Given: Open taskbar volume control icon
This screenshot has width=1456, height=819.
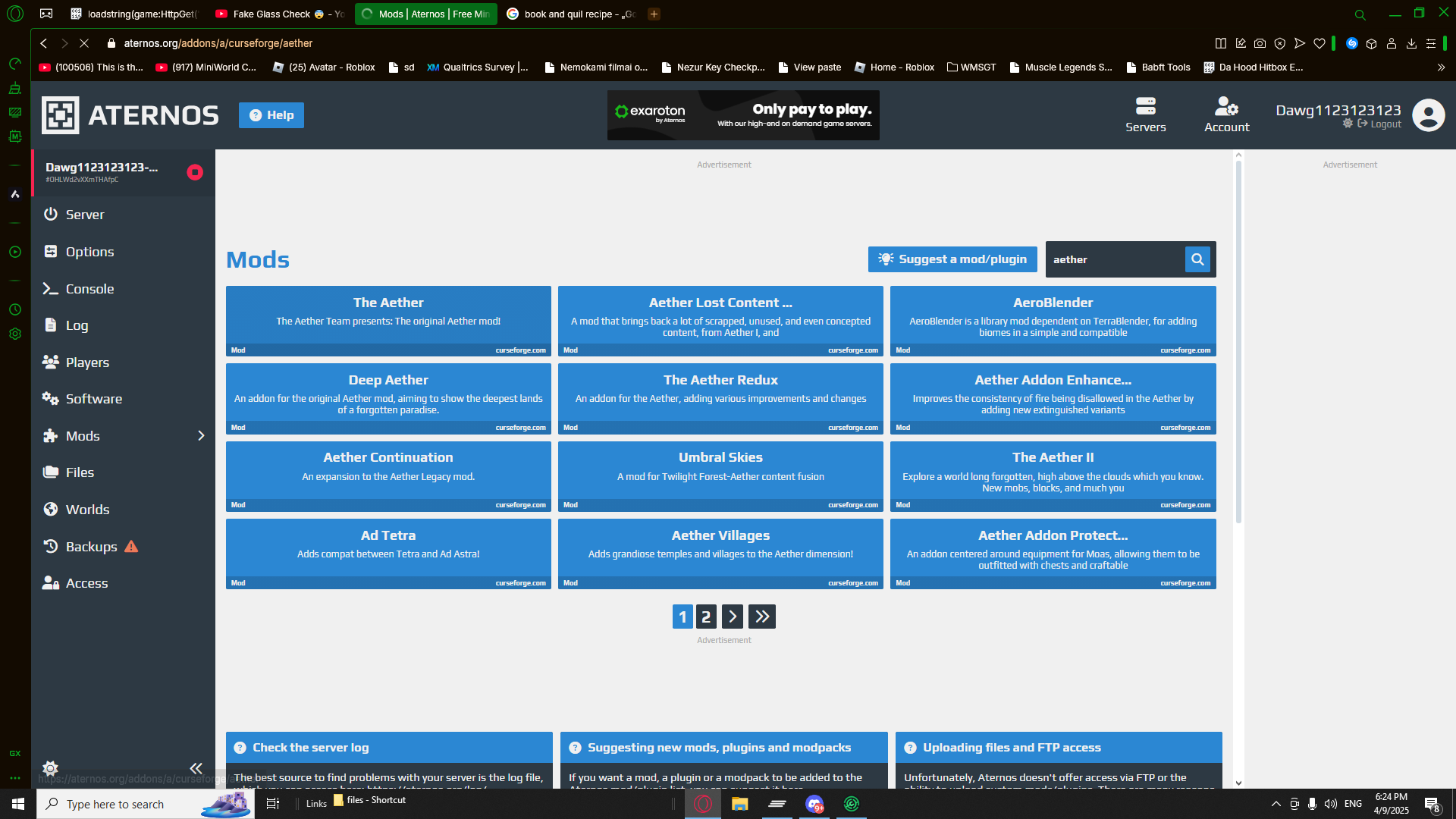Looking at the screenshot, I should [1330, 804].
